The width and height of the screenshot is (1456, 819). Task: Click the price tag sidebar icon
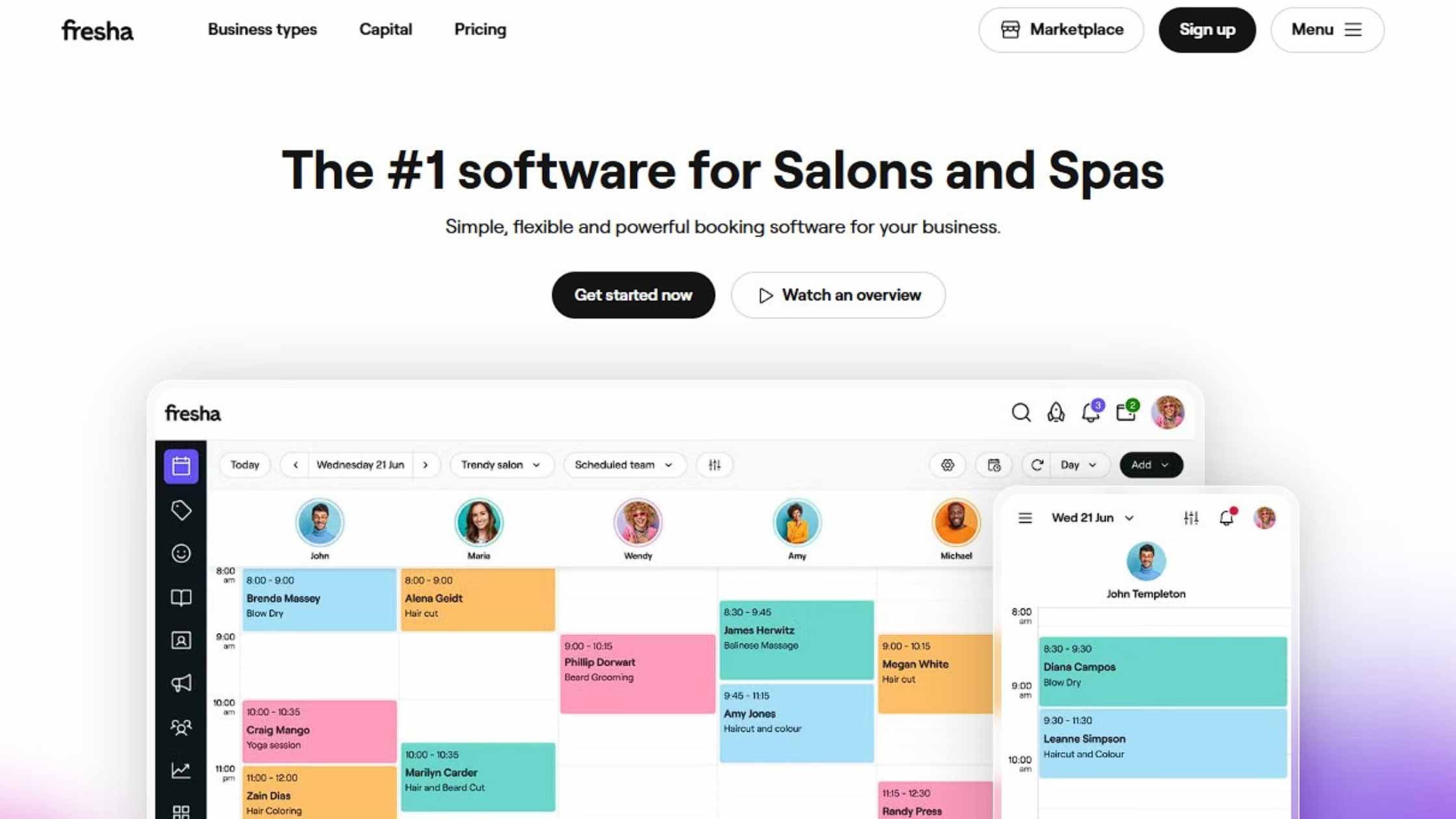181,510
